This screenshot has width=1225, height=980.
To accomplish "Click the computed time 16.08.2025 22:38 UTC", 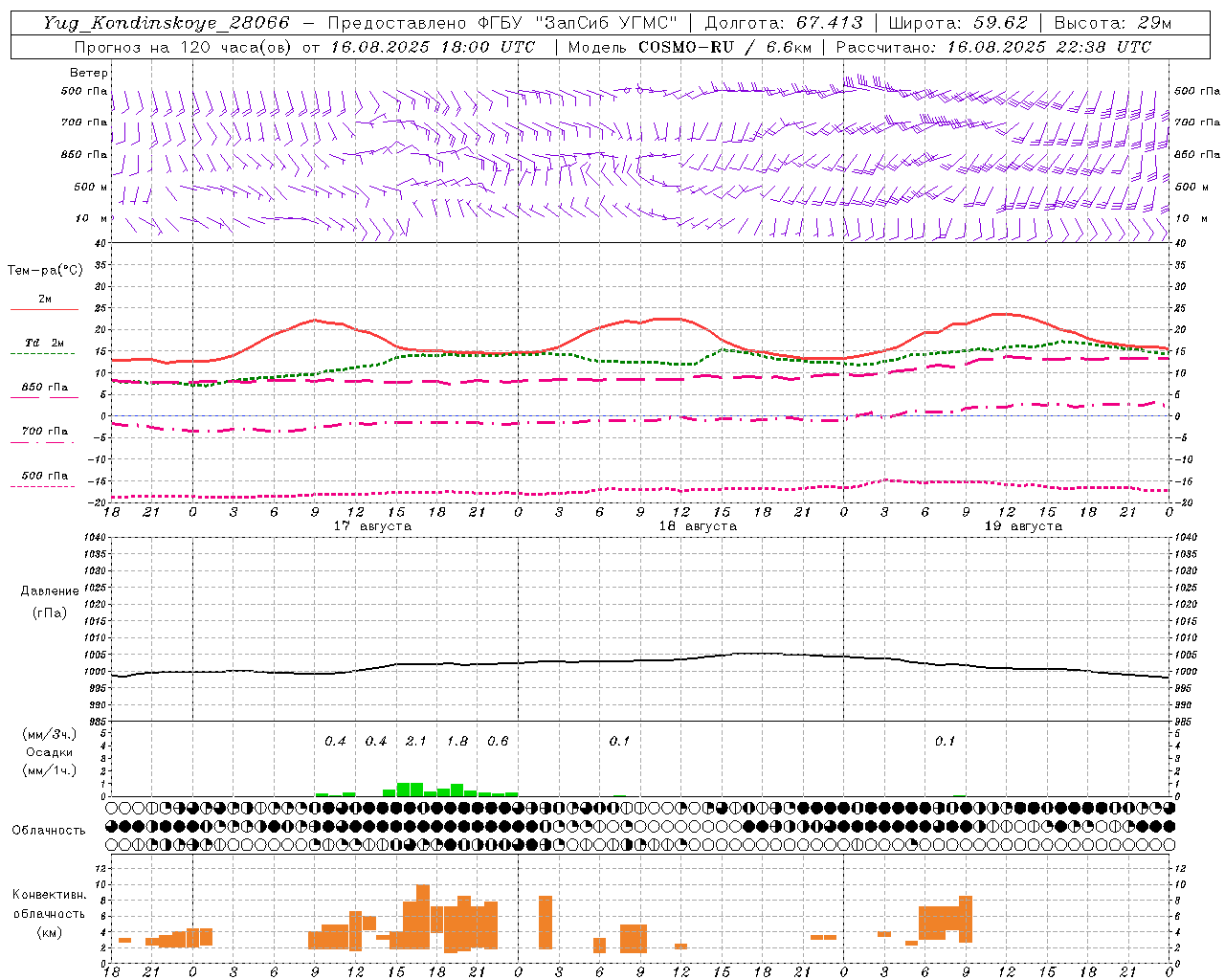I will [1050, 47].
